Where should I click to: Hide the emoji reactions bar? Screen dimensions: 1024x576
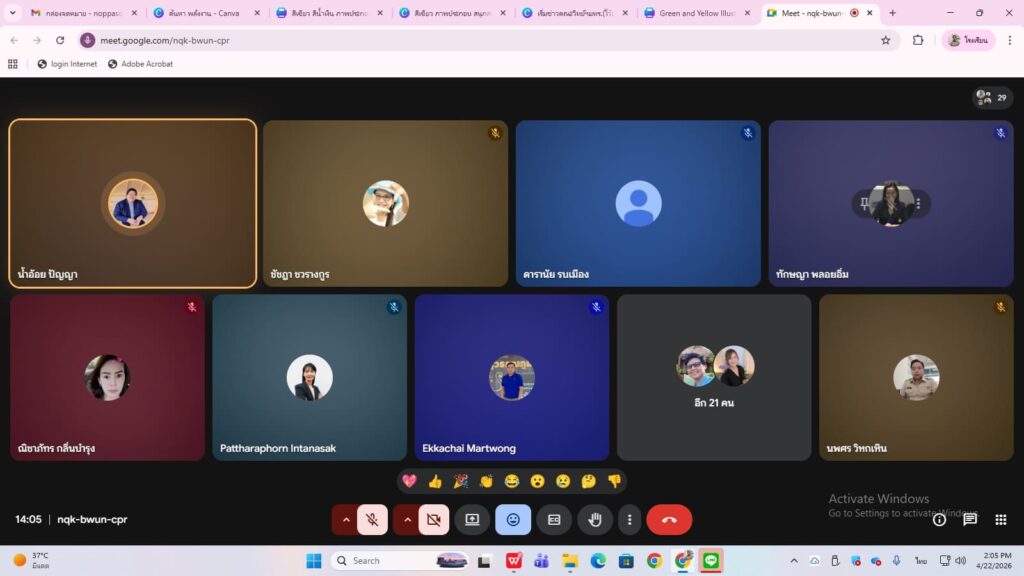click(513, 520)
